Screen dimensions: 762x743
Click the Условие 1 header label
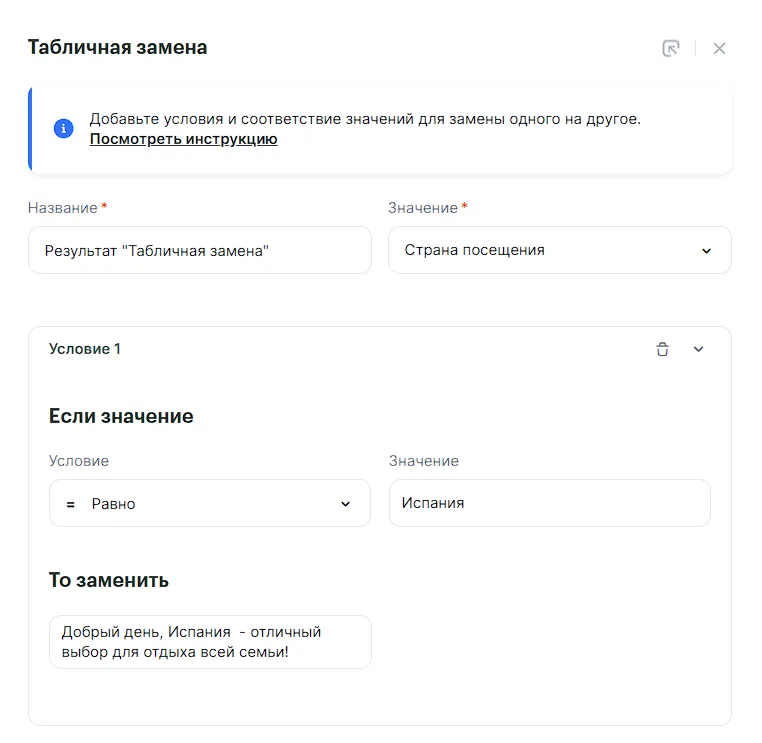[85, 349]
